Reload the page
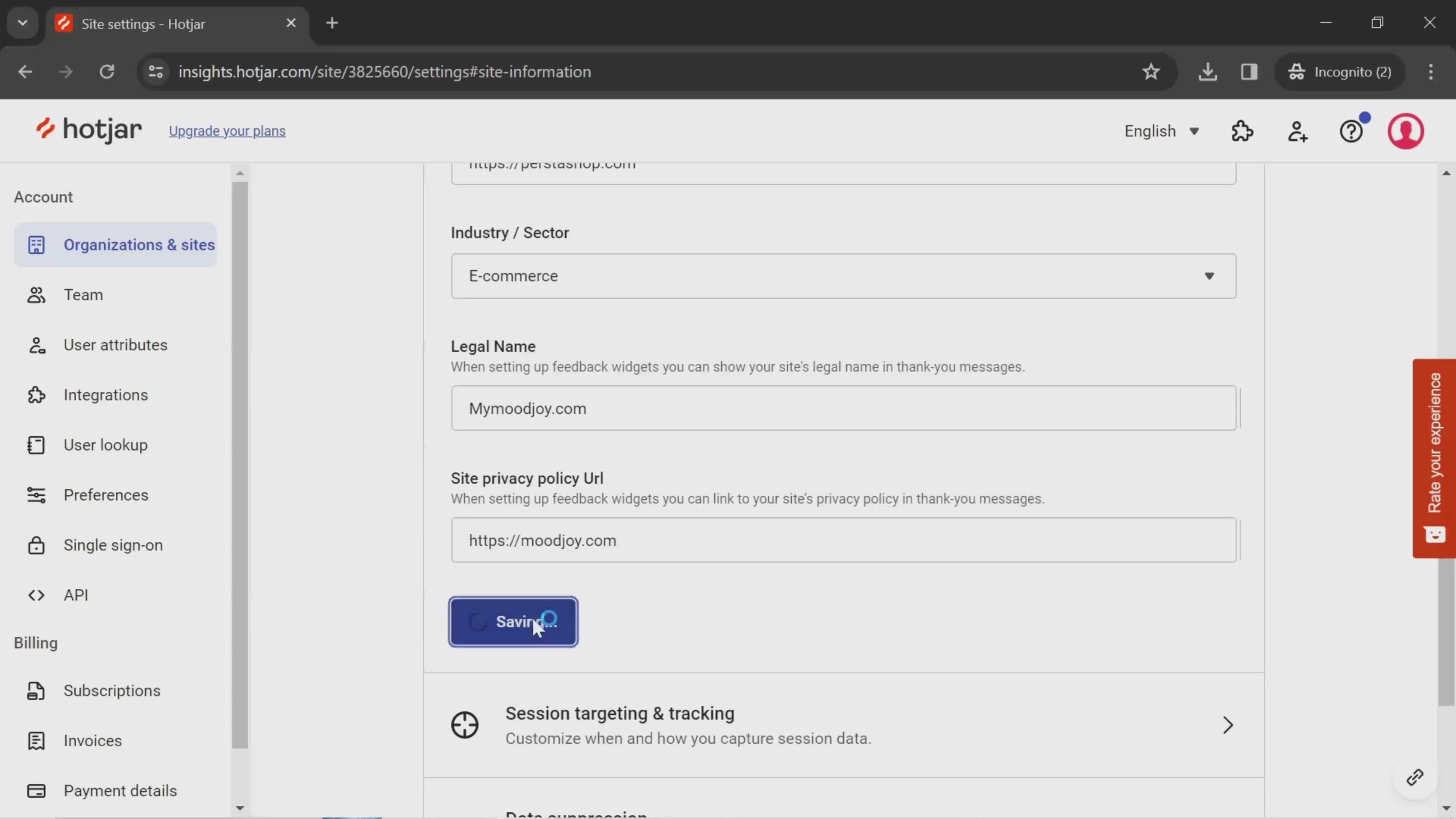The width and height of the screenshot is (1456, 819). tap(107, 72)
